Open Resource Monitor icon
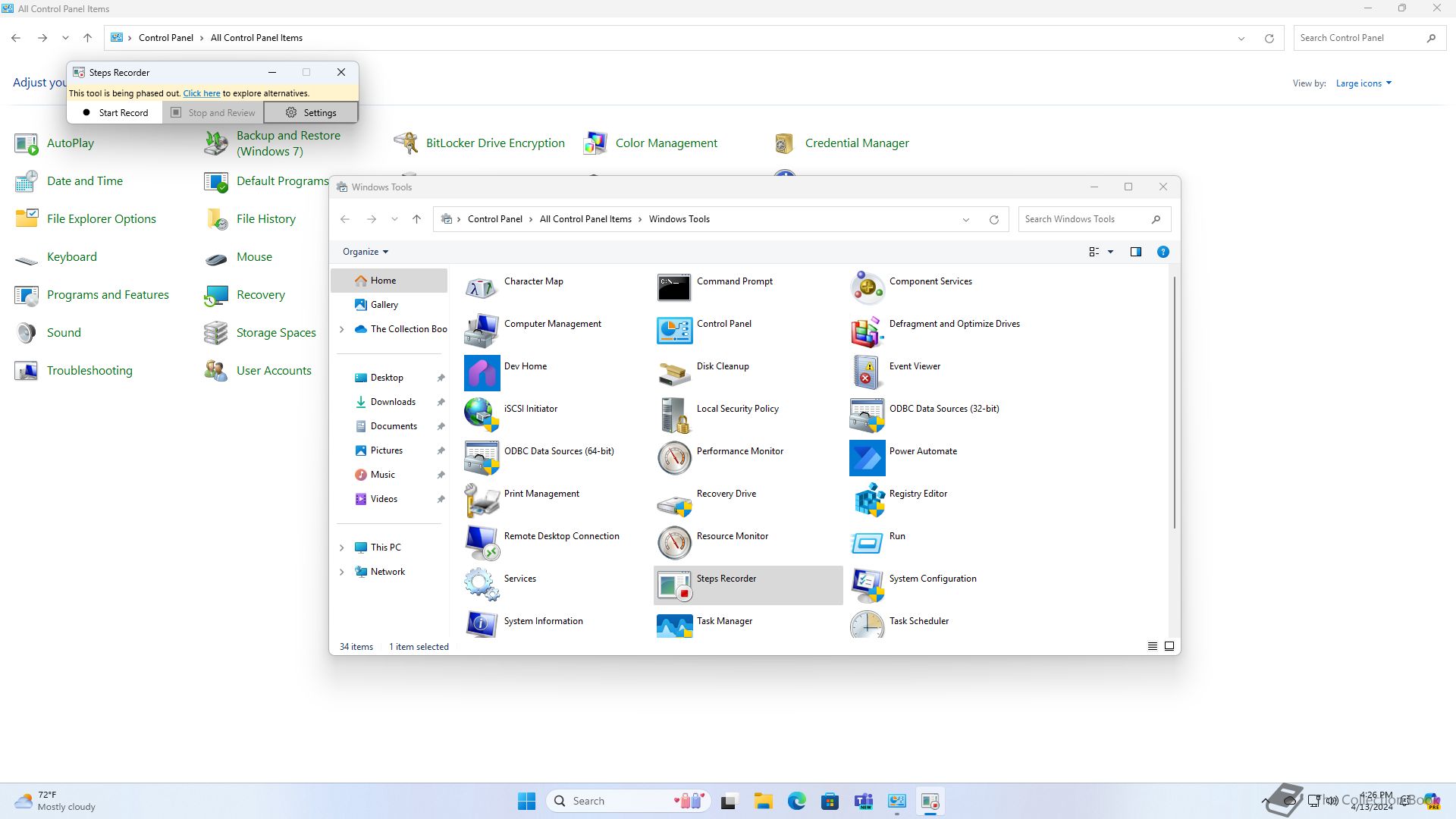Image resolution: width=1456 pixels, height=819 pixels. 674,543
